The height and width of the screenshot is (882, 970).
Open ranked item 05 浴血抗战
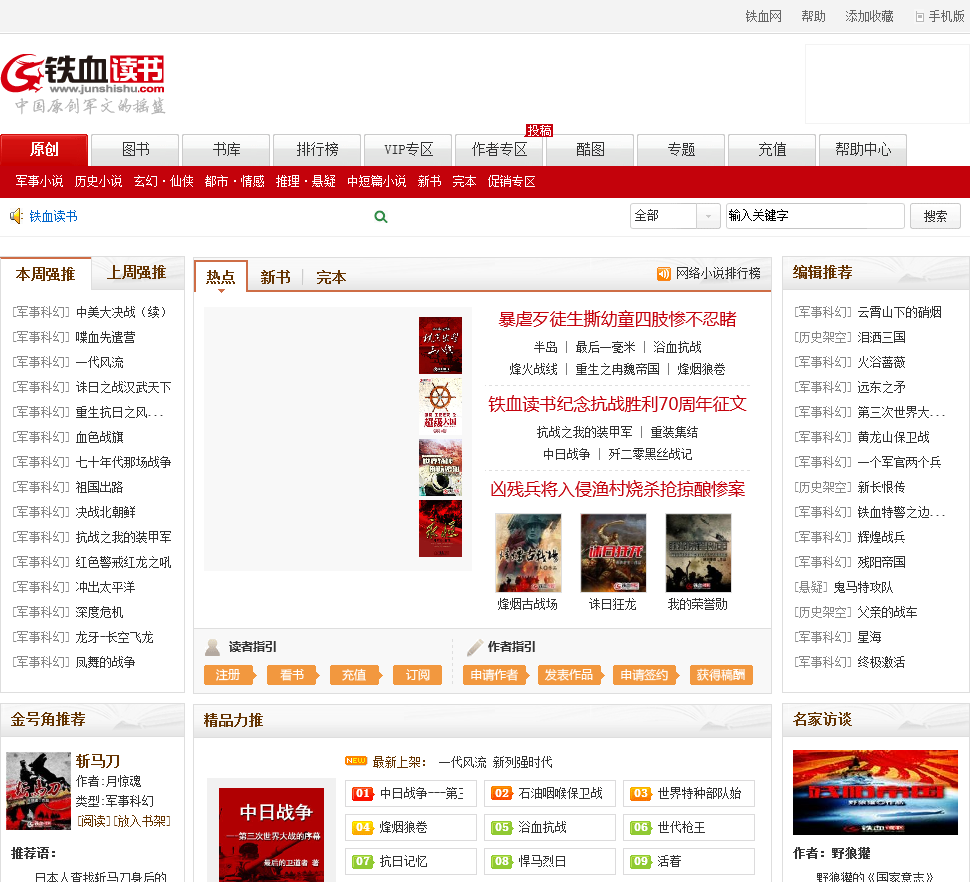550,828
